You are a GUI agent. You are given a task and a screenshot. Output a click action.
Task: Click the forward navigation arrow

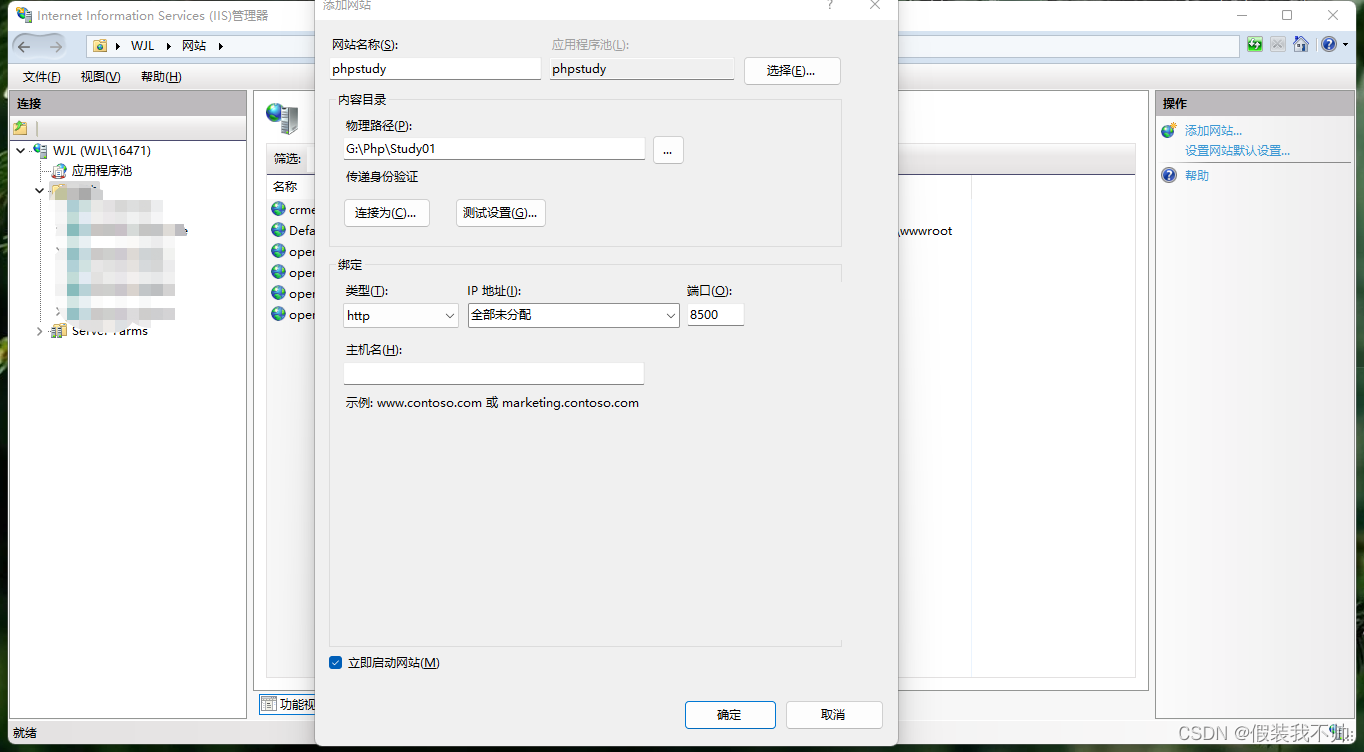click(55, 46)
